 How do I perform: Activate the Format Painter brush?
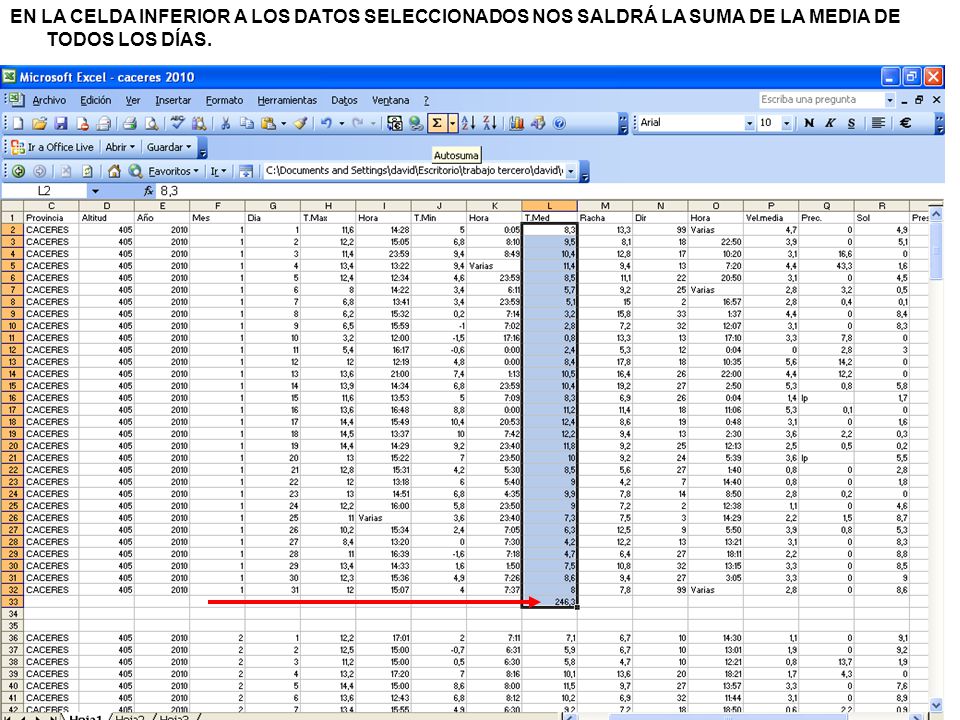point(300,124)
